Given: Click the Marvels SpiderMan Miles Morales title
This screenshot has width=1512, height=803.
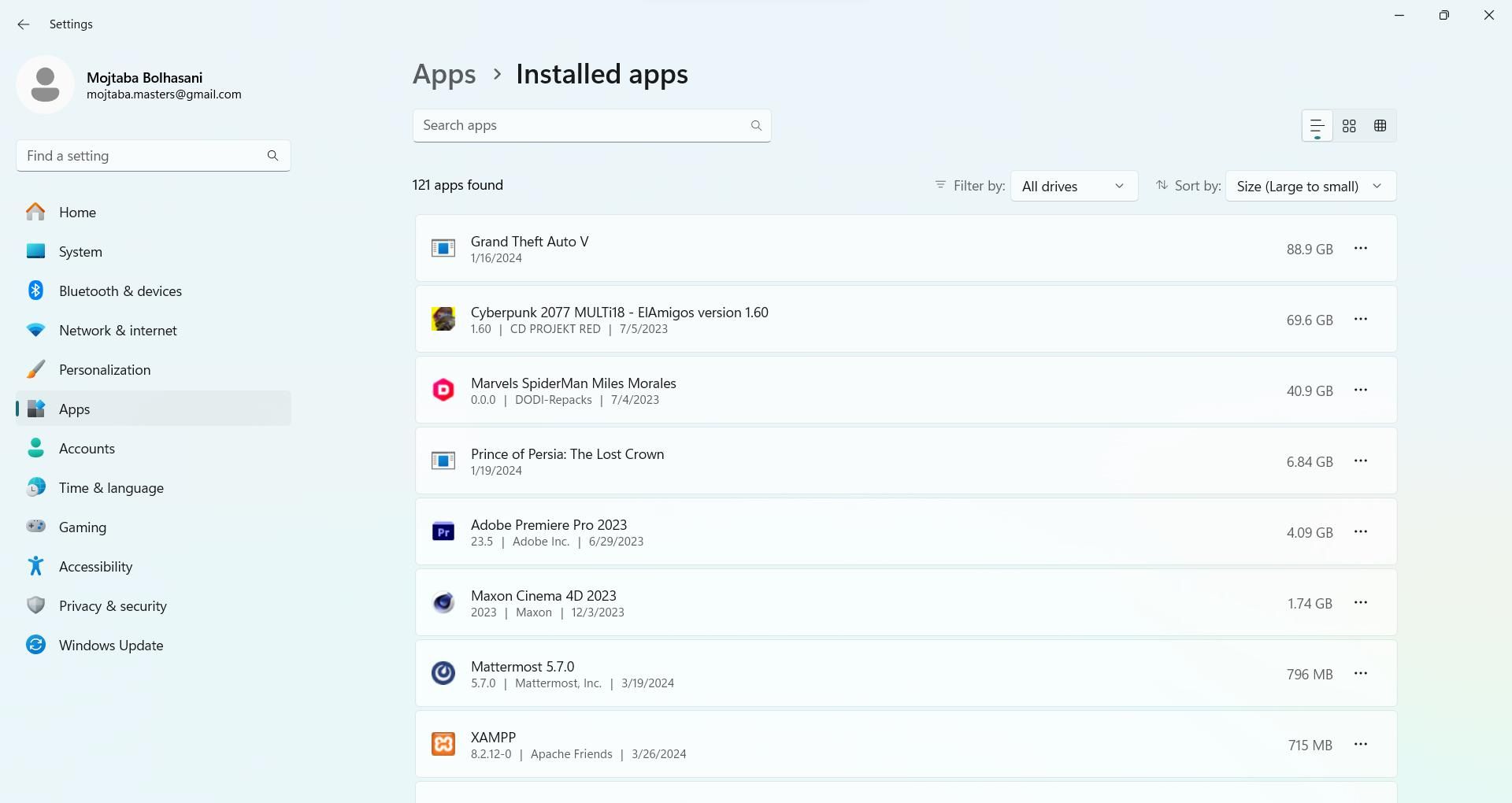Looking at the screenshot, I should tap(573, 383).
